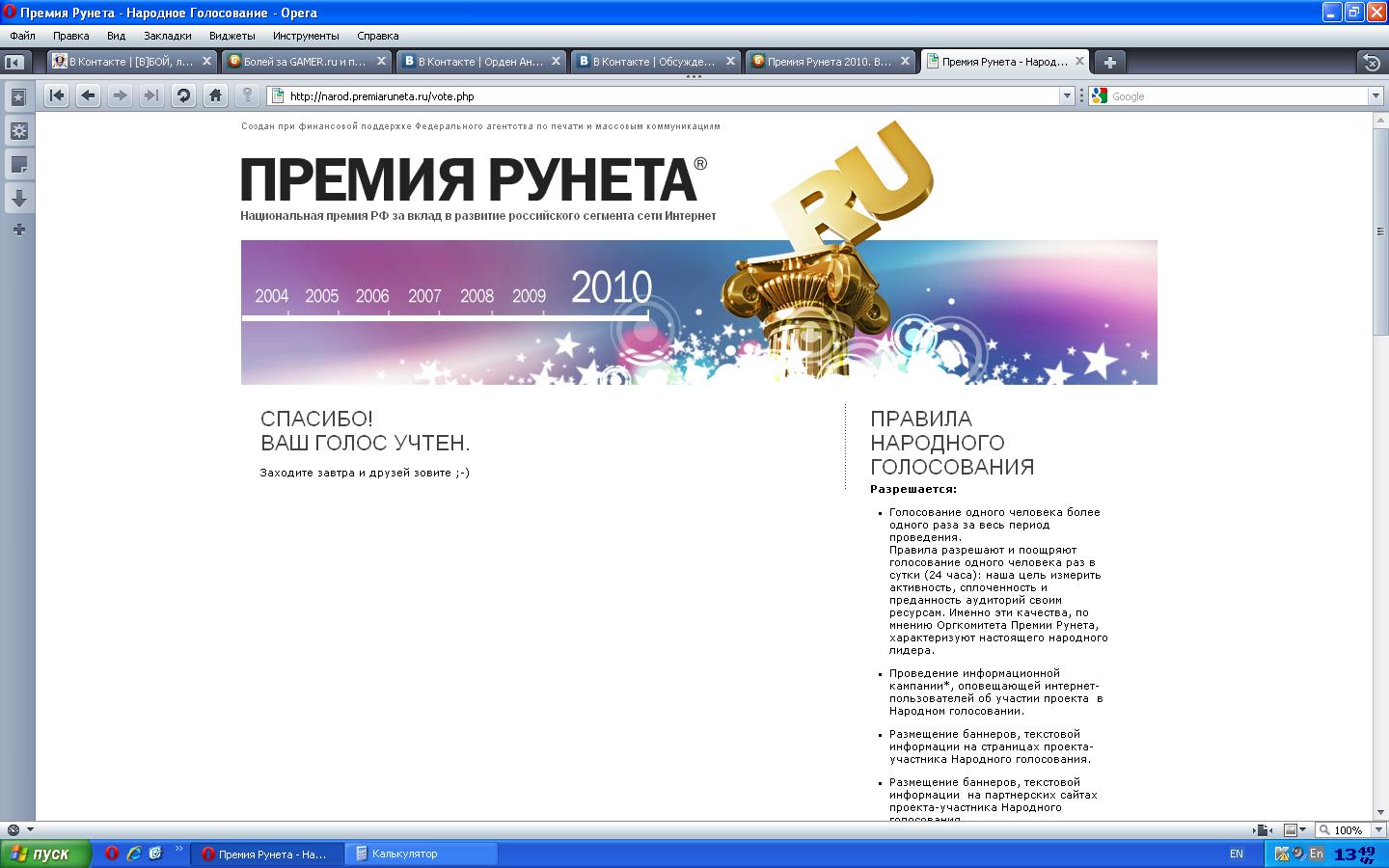Expand the address bar history dropdown

(1067, 96)
